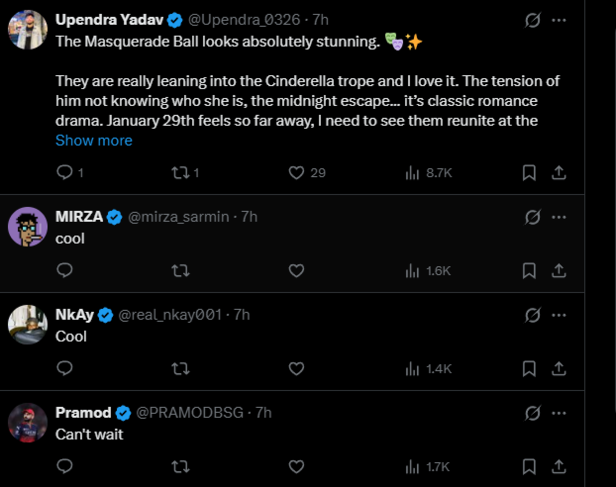The height and width of the screenshot is (487, 616).
Task: Like MIRZA's 'cool' reply
Action: tap(296, 270)
